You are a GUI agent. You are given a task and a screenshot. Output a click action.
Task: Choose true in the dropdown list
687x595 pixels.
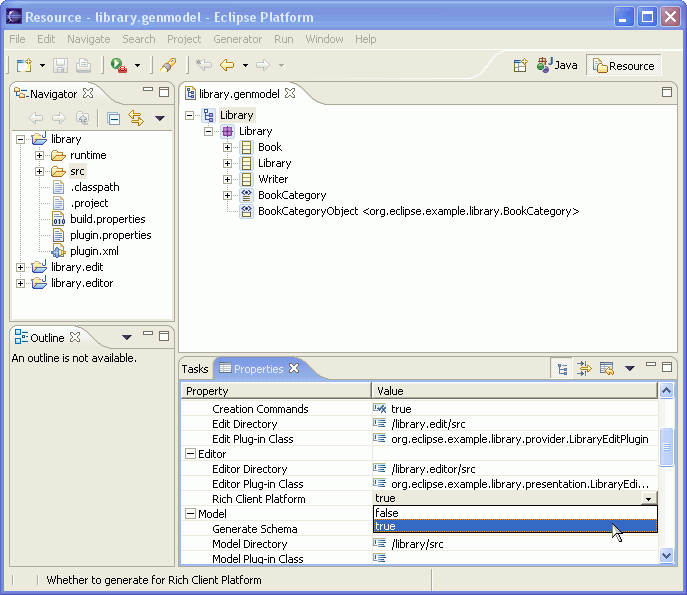tap(515, 526)
